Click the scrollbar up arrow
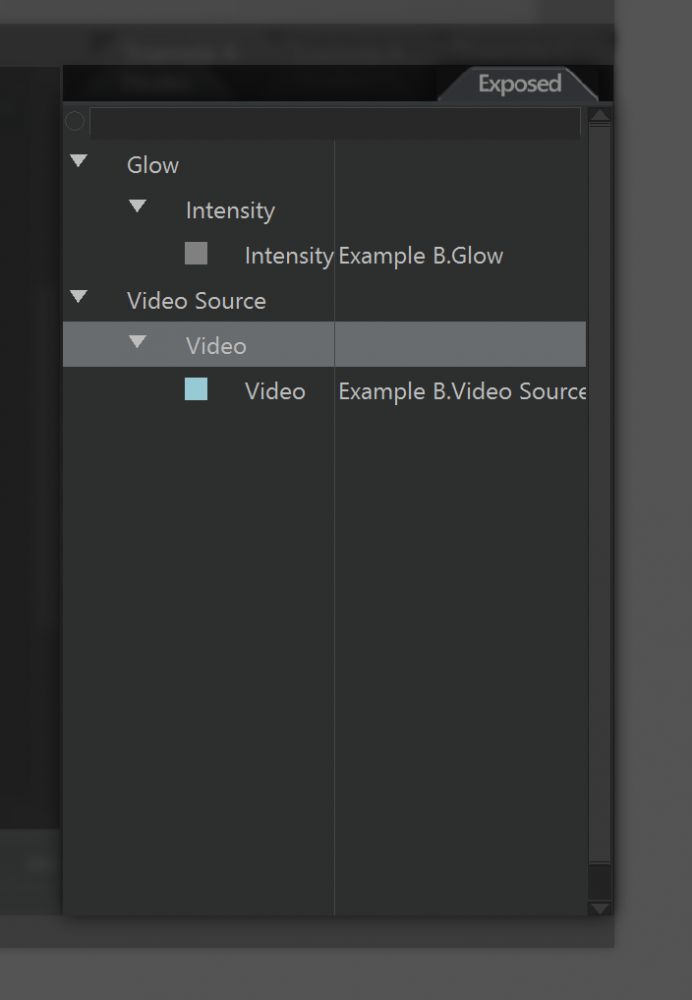Image resolution: width=692 pixels, height=1000 pixels. [x=600, y=115]
